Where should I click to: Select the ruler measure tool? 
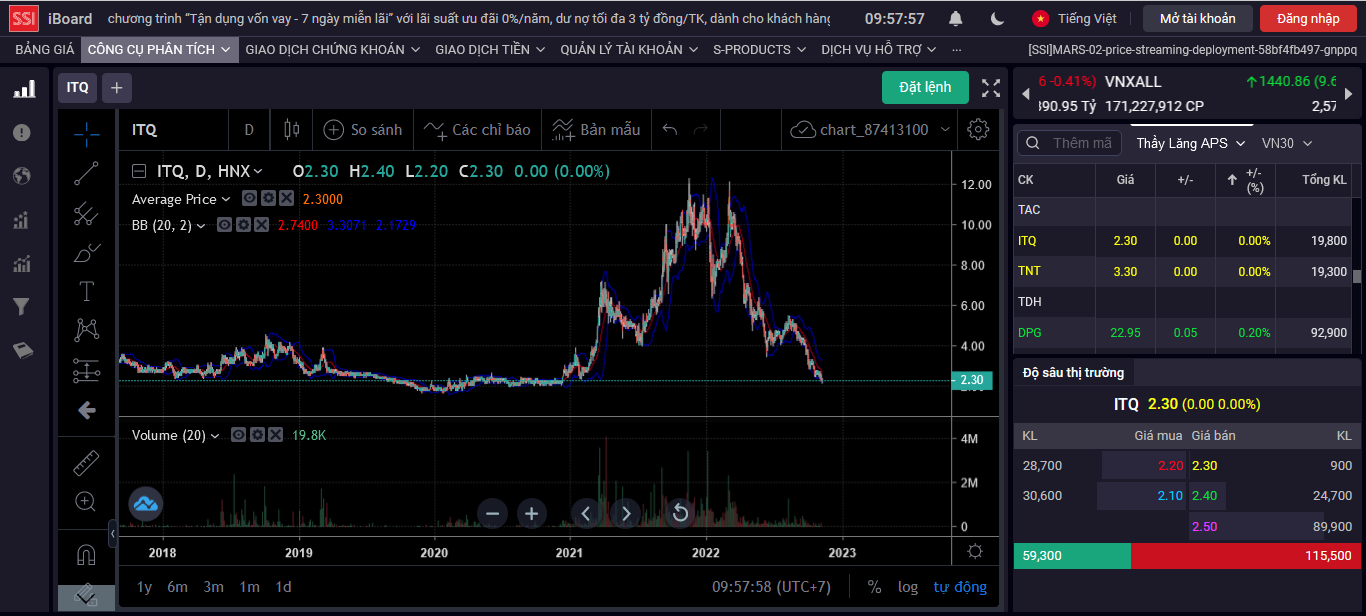click(x=87, y=462)
